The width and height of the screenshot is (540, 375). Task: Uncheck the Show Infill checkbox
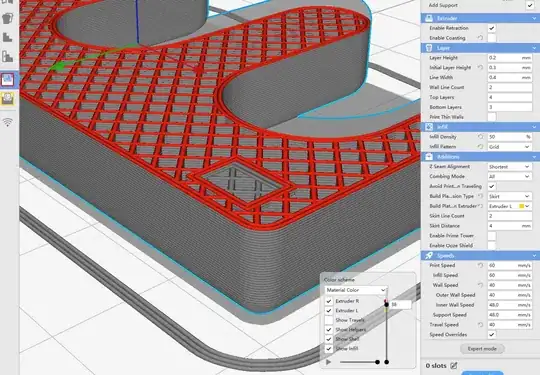click(329, 349)
